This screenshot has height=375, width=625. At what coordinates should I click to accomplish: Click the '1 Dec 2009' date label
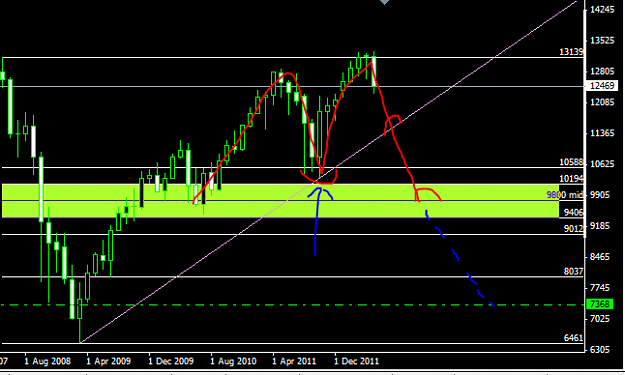pyautogui.click(x=171, y=361)
